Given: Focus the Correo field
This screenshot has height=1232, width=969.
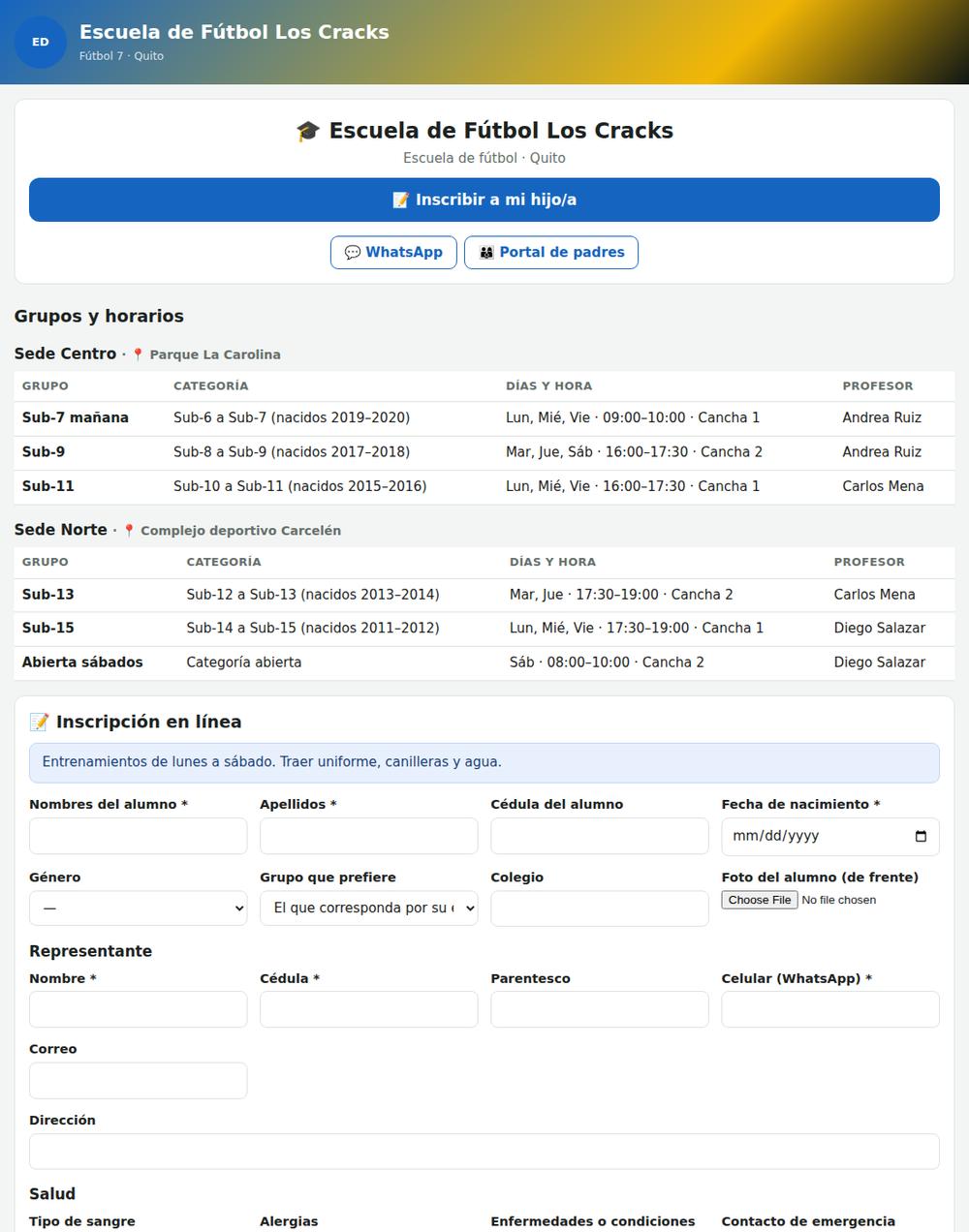Looking at the screenshot, I should pyautogui.click(x=139, y=1081).
